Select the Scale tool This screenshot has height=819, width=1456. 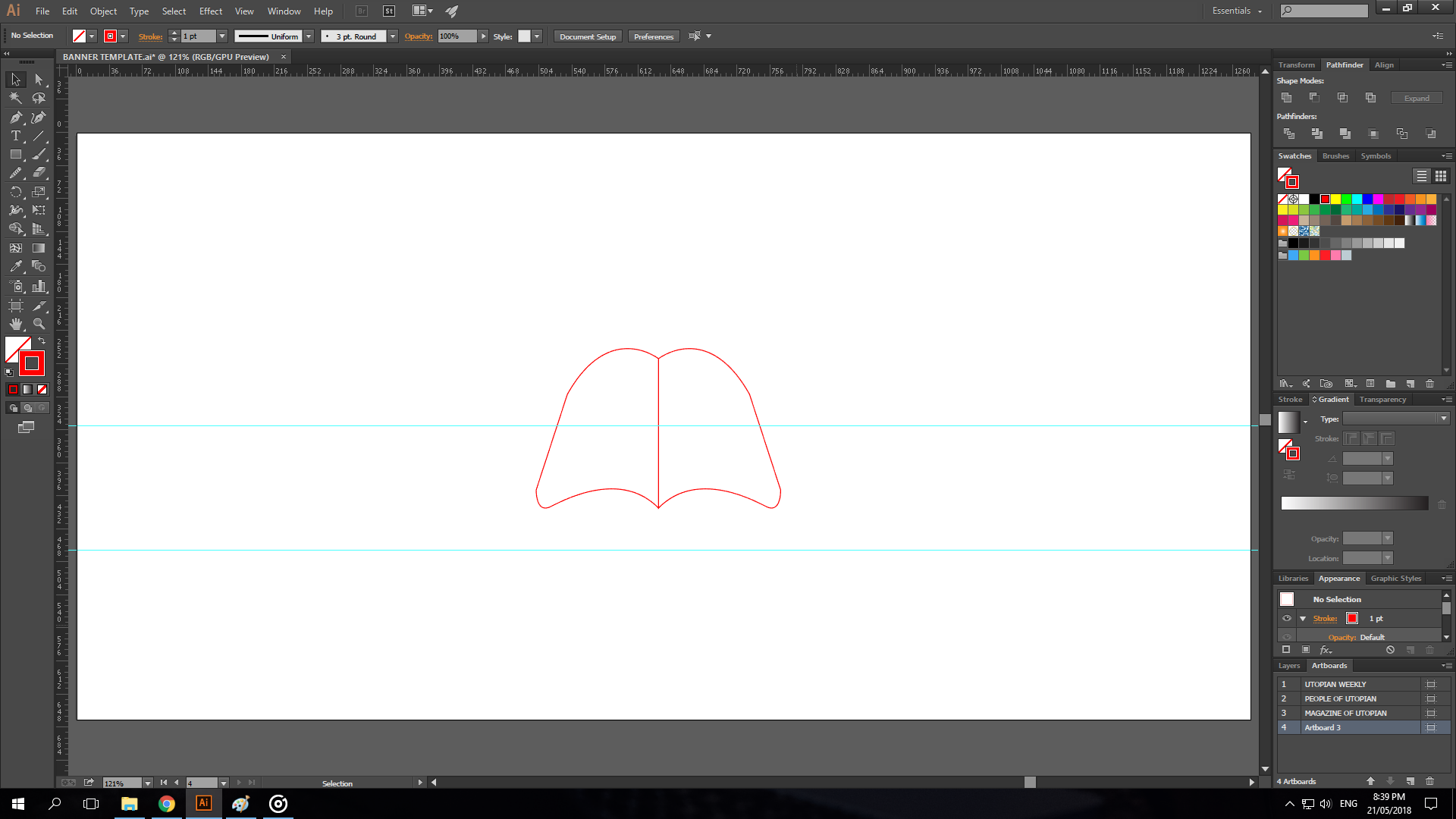(x=39, y=192)
